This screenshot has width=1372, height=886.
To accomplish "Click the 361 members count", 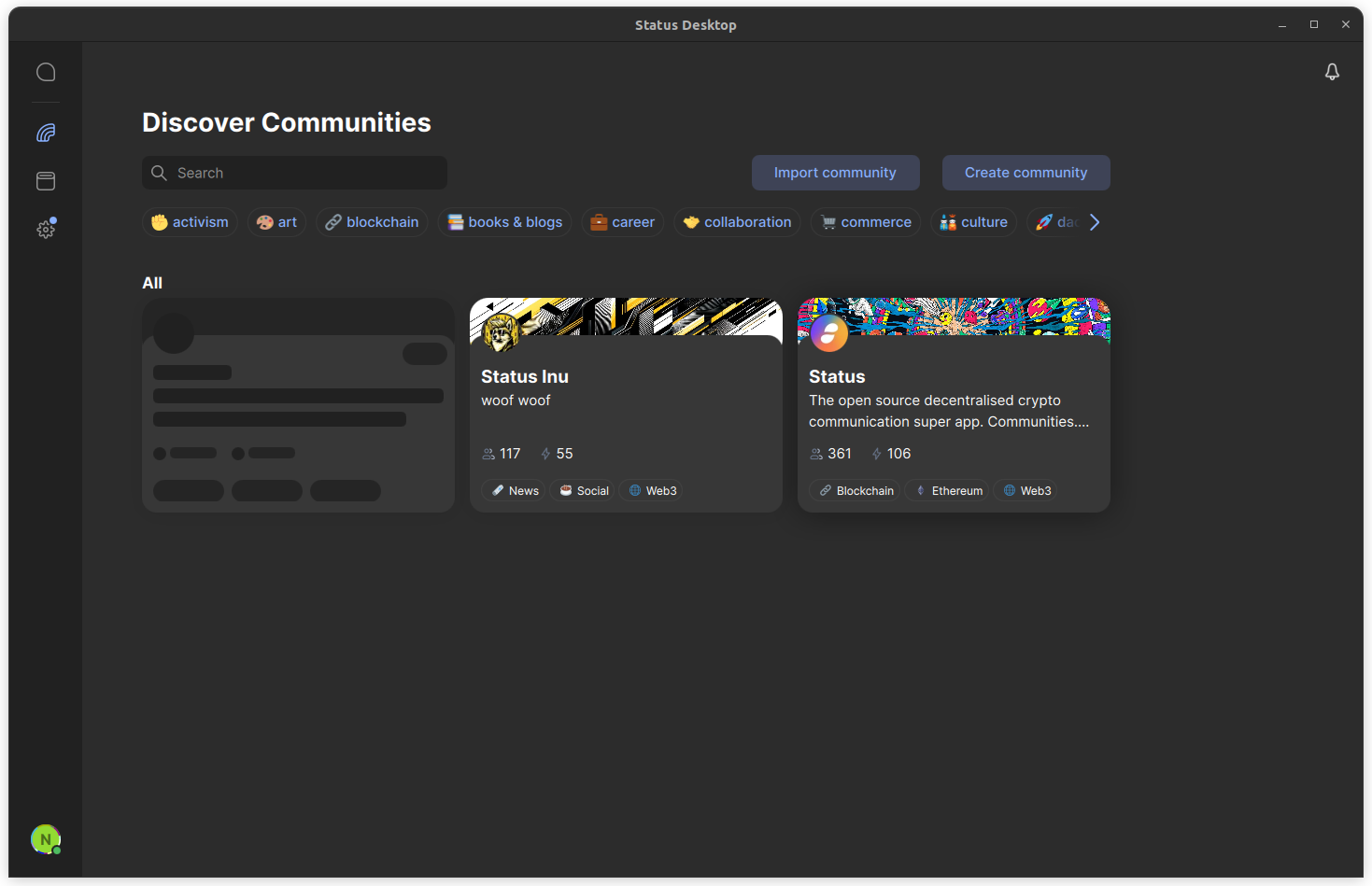I will point(830,454).
